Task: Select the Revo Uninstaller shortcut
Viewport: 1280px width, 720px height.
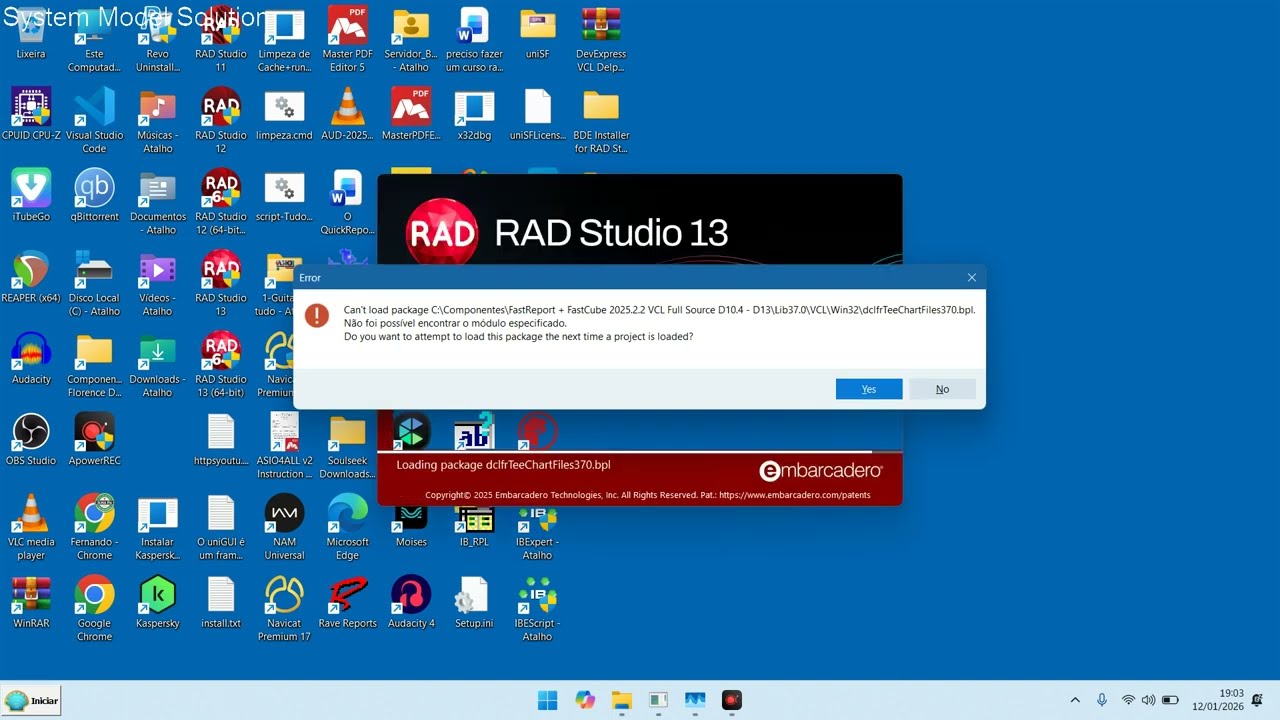Action: coord(157,40)
